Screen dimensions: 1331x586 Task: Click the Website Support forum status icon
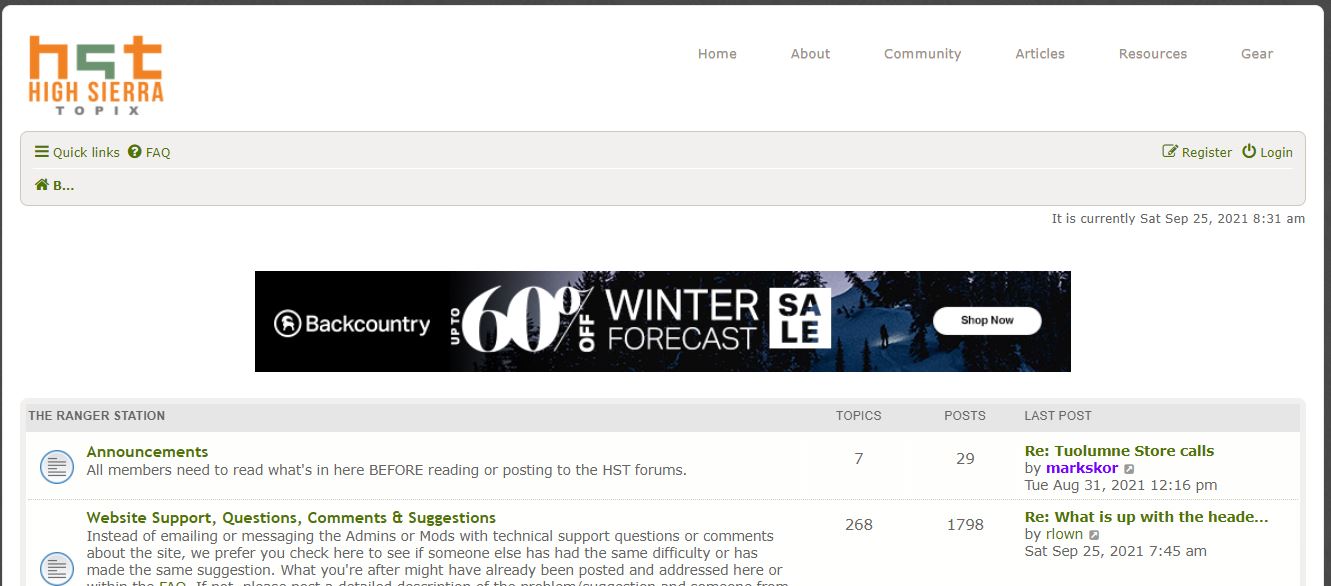(57, 567)
